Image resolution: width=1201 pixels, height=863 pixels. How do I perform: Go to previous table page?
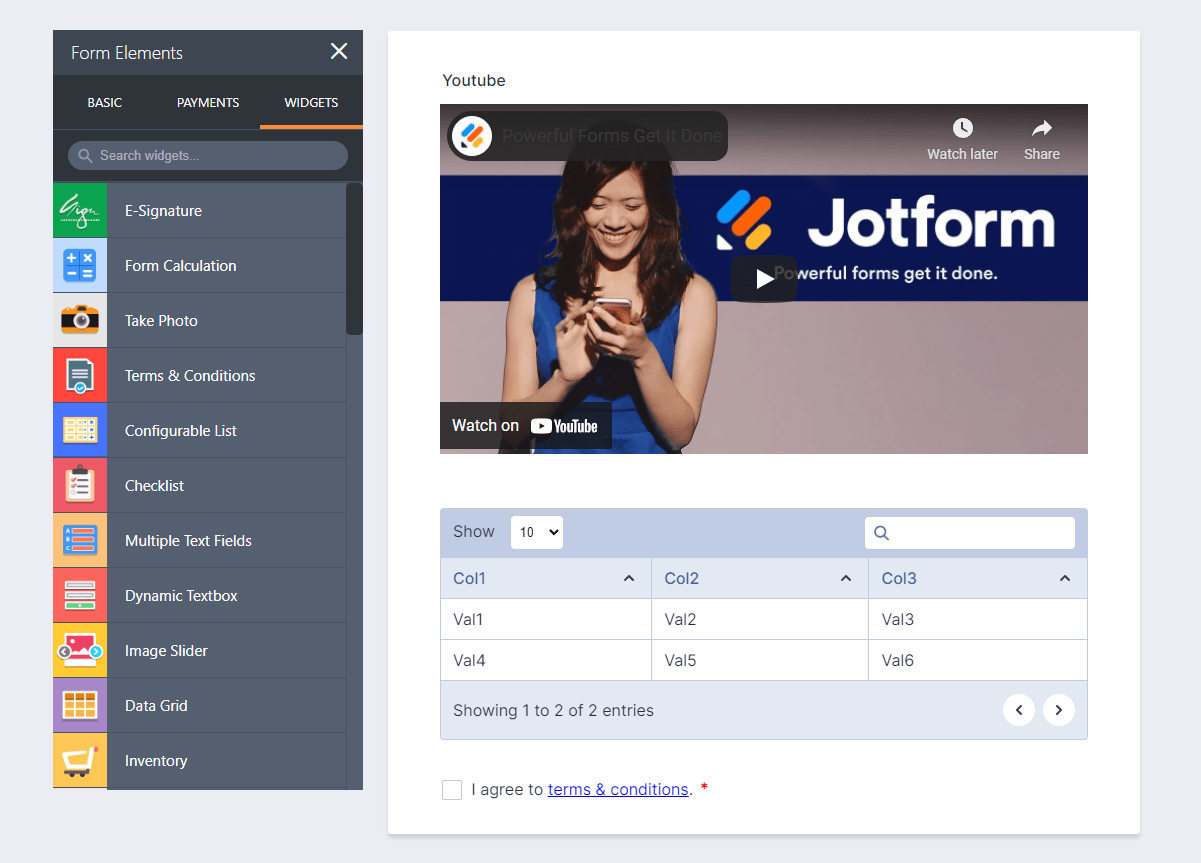tap(1019, 710)
